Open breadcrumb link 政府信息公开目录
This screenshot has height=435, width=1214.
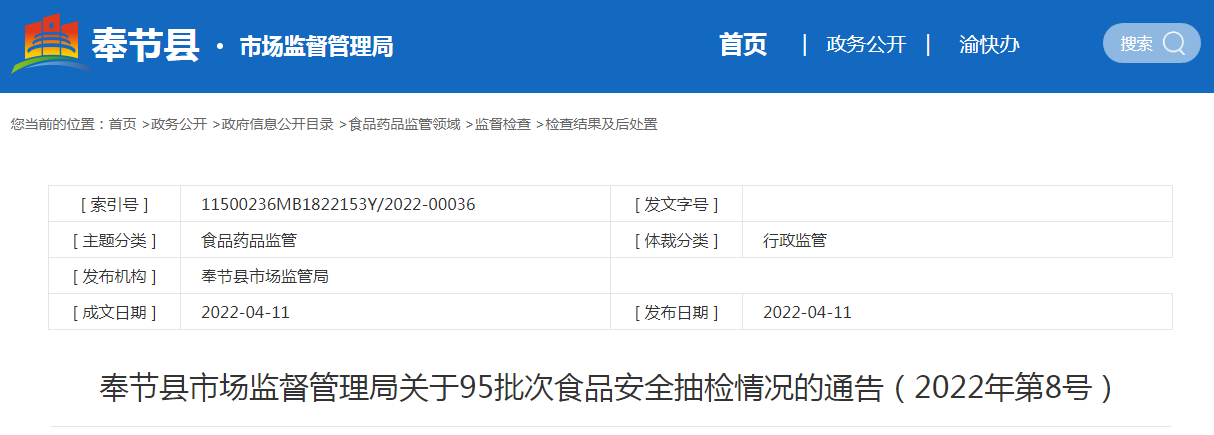278,124
